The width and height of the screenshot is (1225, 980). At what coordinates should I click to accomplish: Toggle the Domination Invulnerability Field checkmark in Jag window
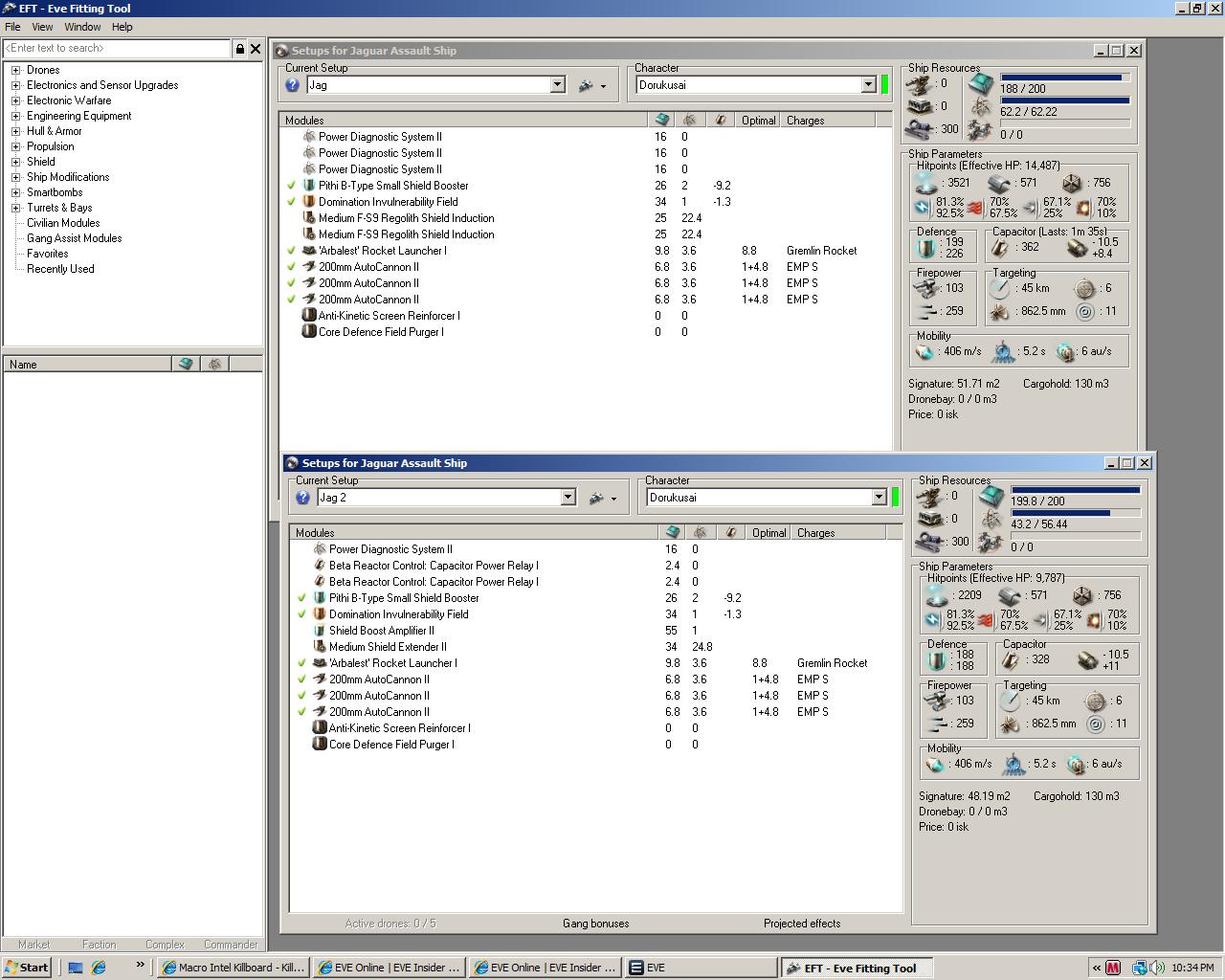pos(291,202)
